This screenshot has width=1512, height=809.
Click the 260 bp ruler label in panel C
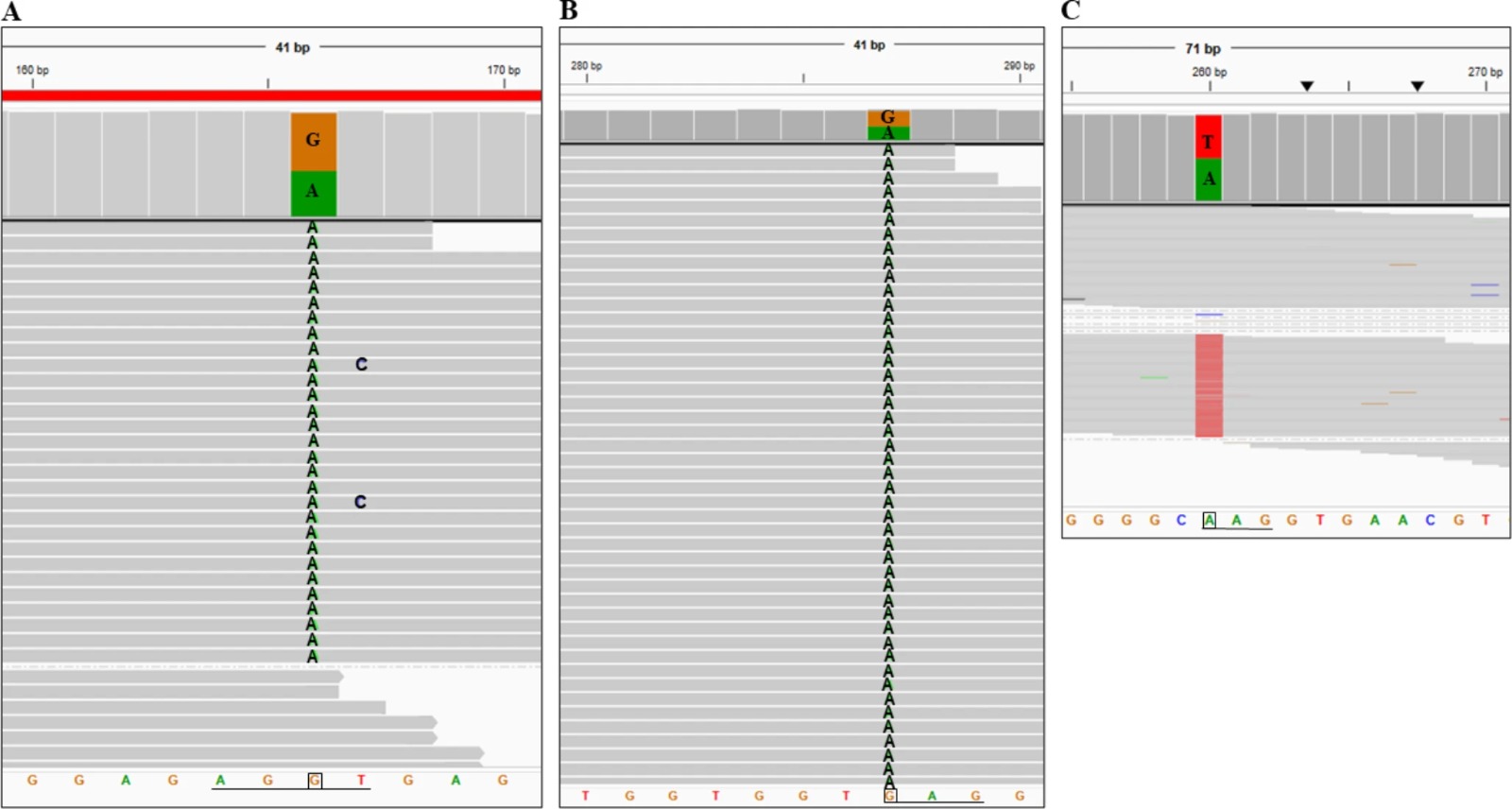(1209, 72)
